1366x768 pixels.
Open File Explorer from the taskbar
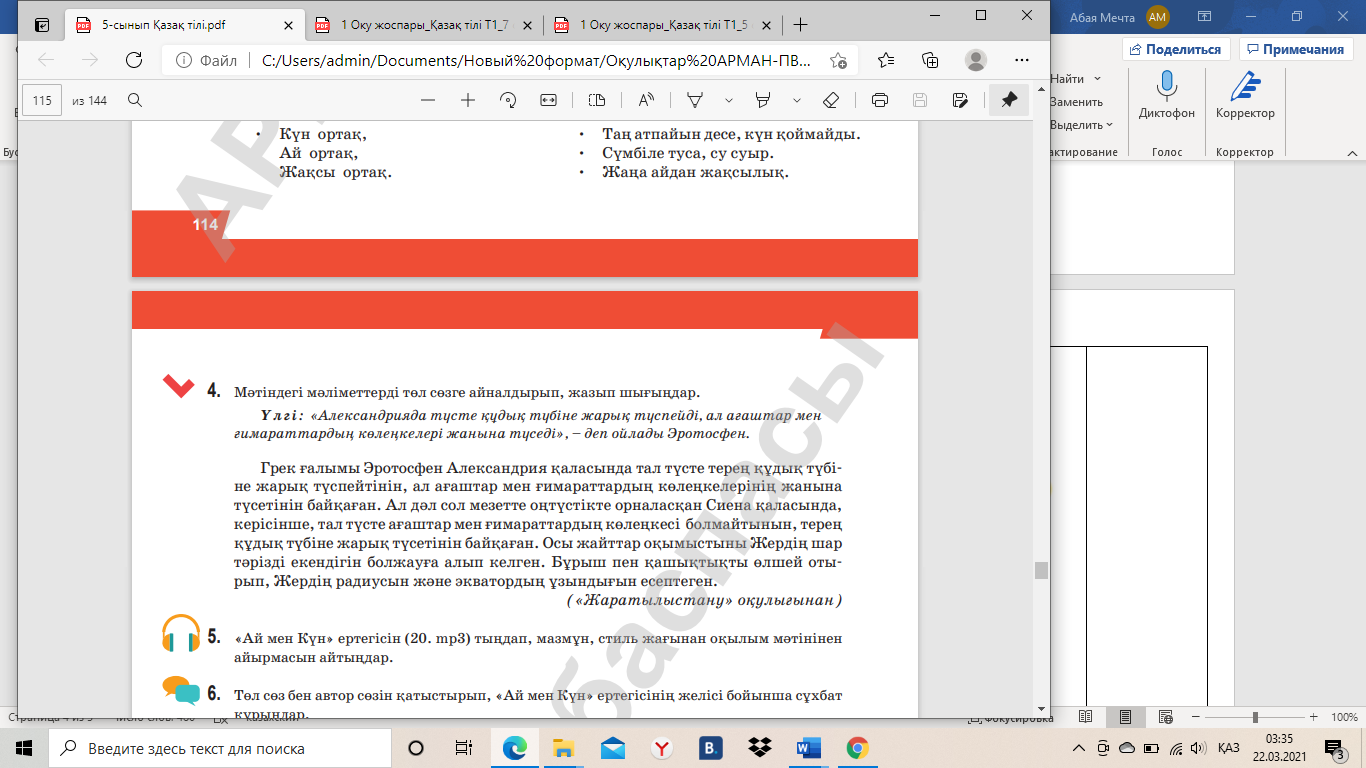(564, 748)
